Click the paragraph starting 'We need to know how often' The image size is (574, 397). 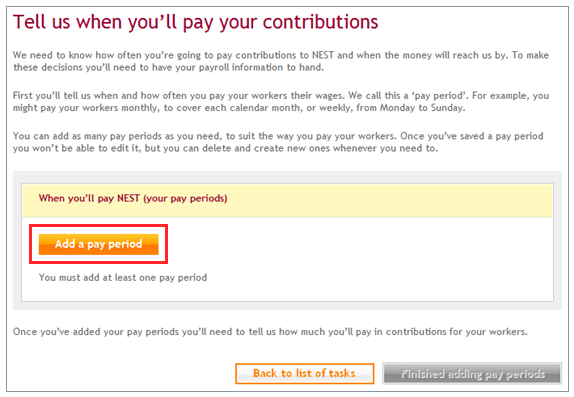281,61
